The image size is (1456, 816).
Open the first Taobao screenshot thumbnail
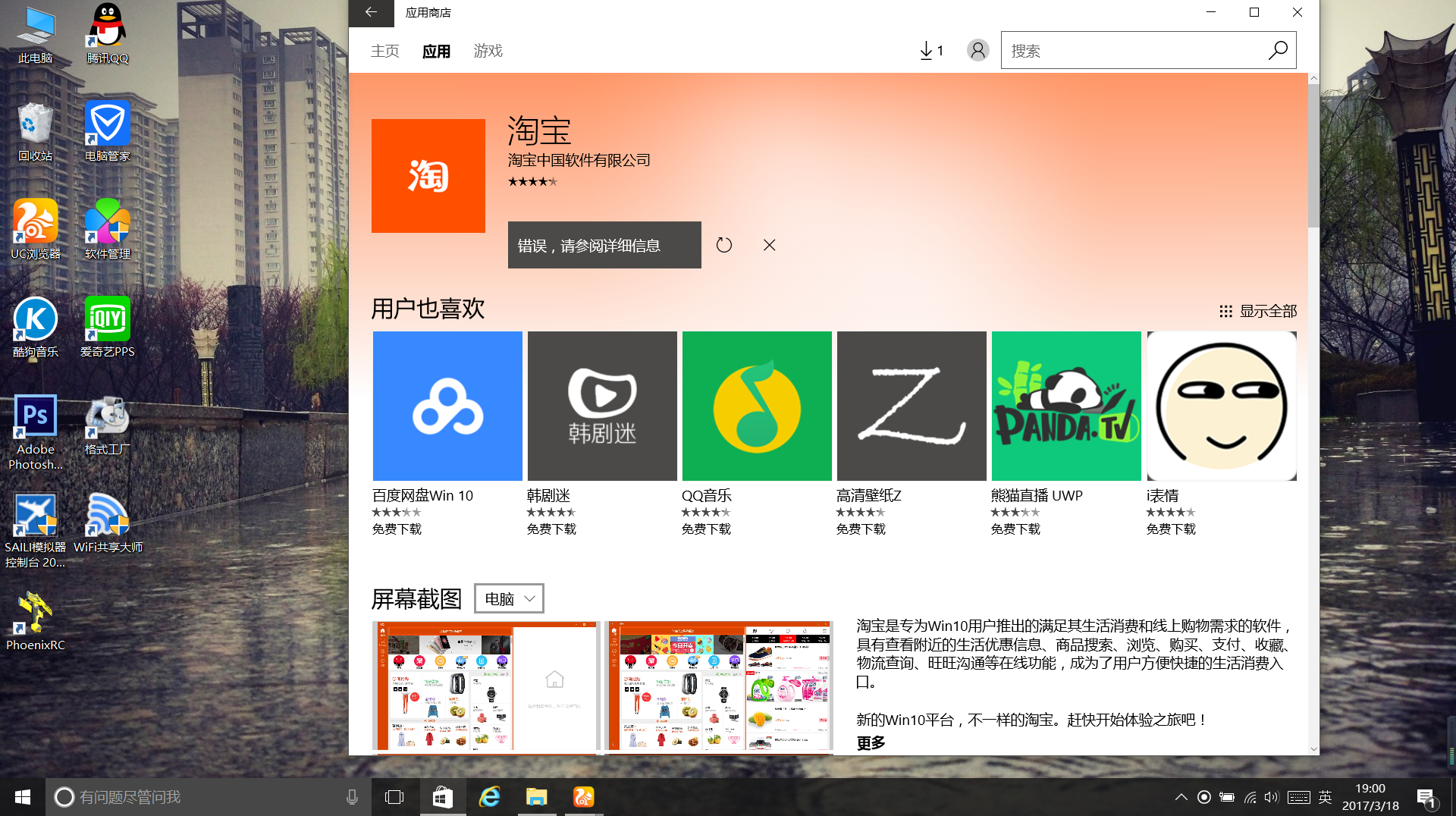(486, 687)
